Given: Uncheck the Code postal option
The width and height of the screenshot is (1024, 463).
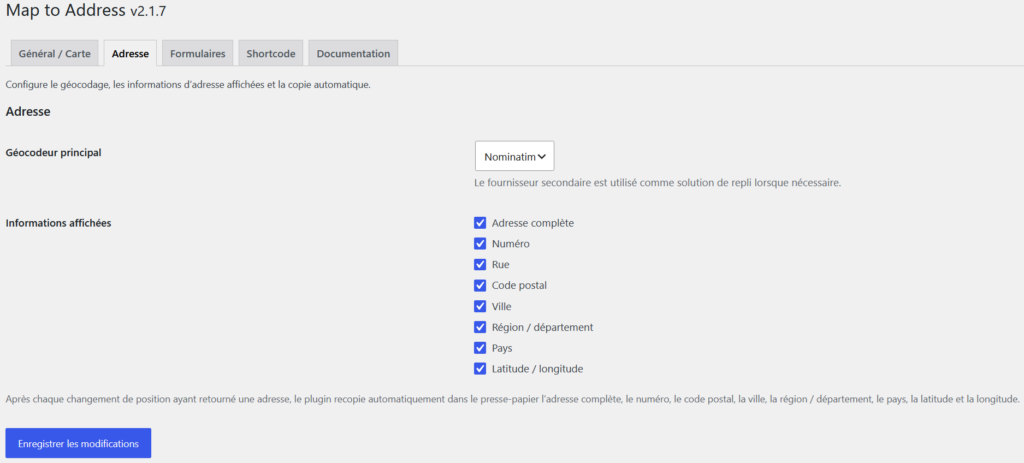Looking at the screenshot, I should (480, 285).
